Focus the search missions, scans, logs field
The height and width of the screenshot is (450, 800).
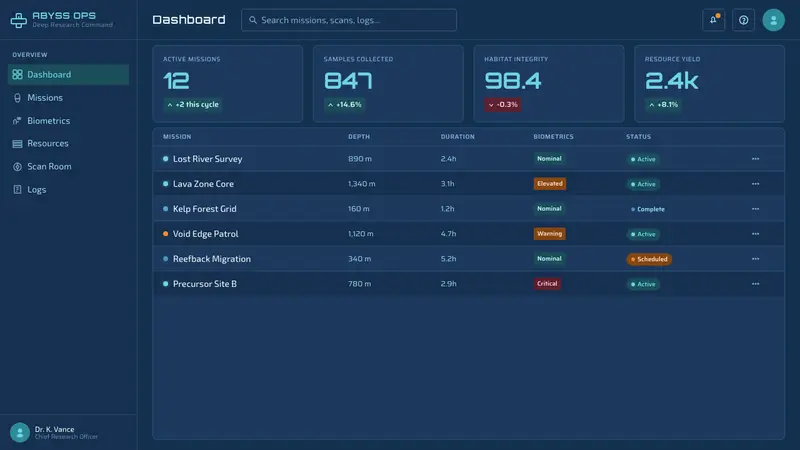349,20
